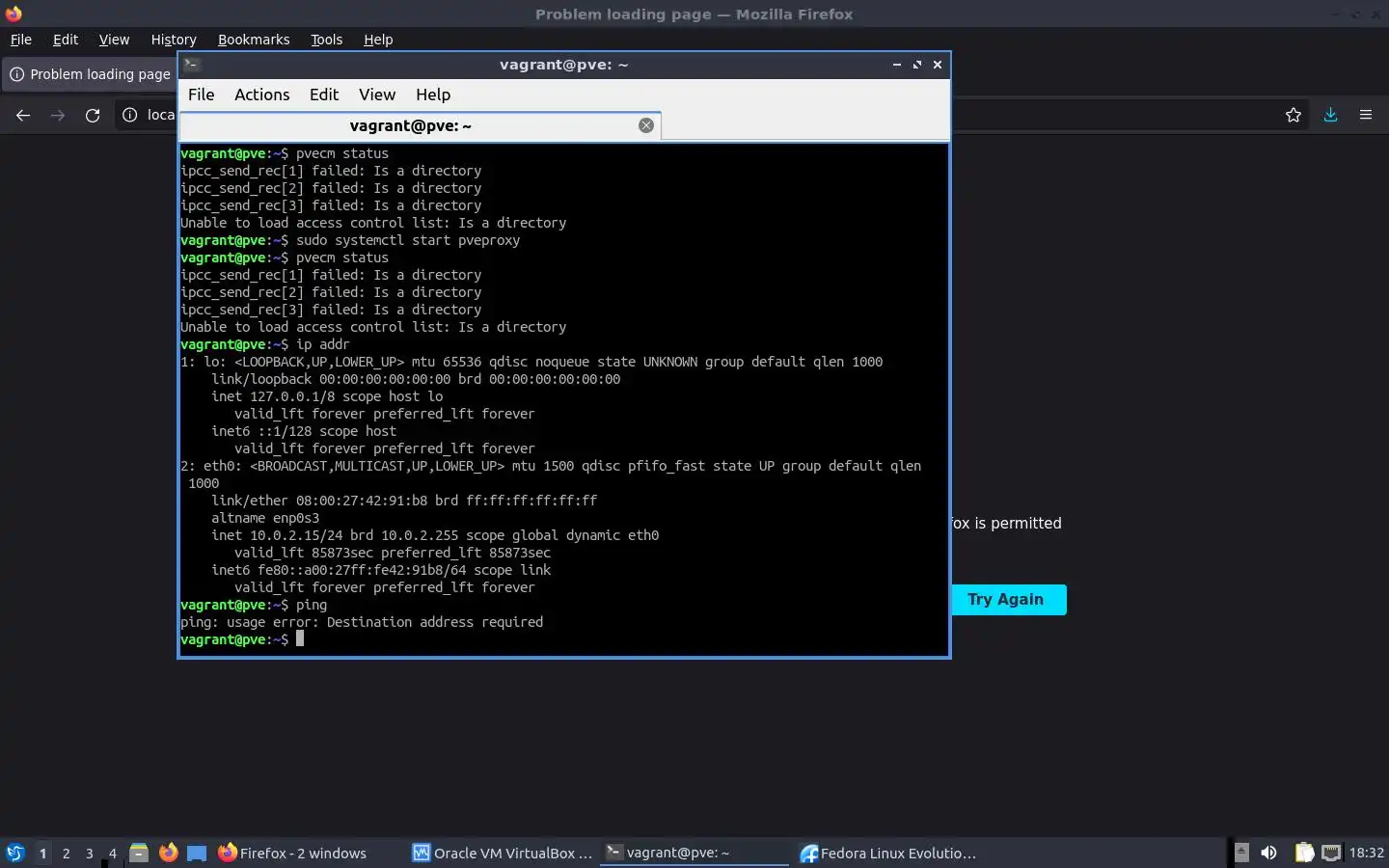Open the network status tray icon
The height and width of the screenshot is (868, 1389).
(x=1331, y=853)
